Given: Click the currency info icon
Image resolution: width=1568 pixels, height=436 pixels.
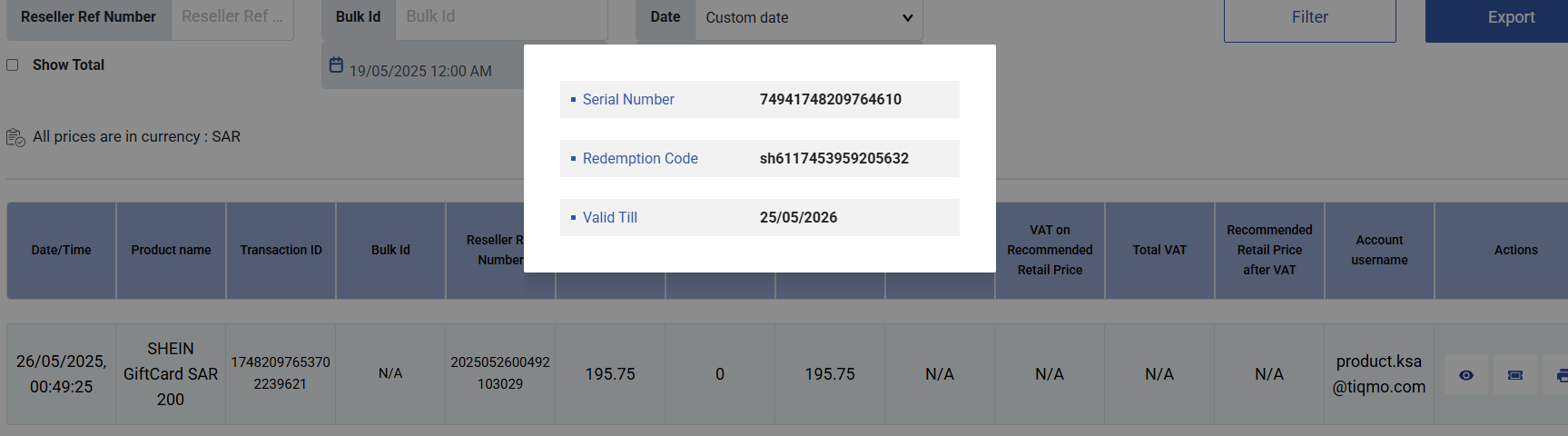Looking at the screenshot, I should (x=15, y=137).
